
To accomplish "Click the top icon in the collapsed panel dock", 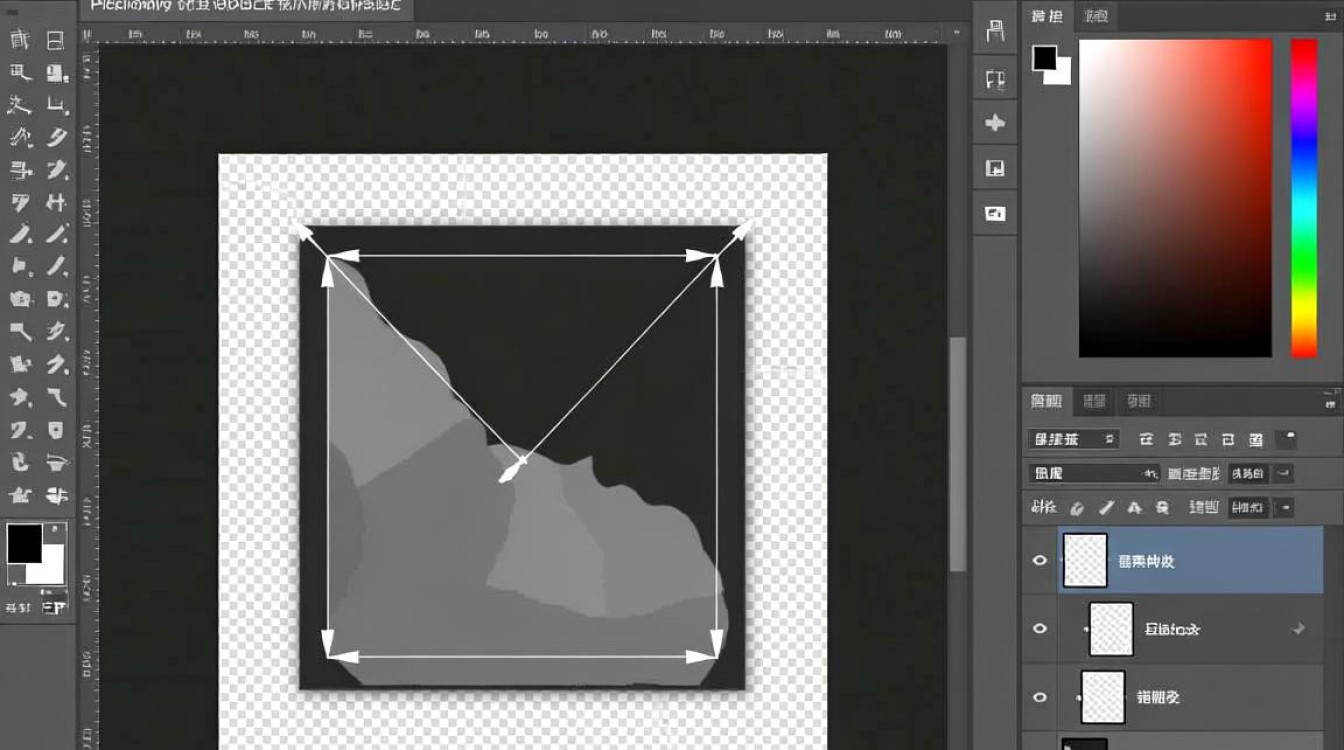I will tap(995, 31).
